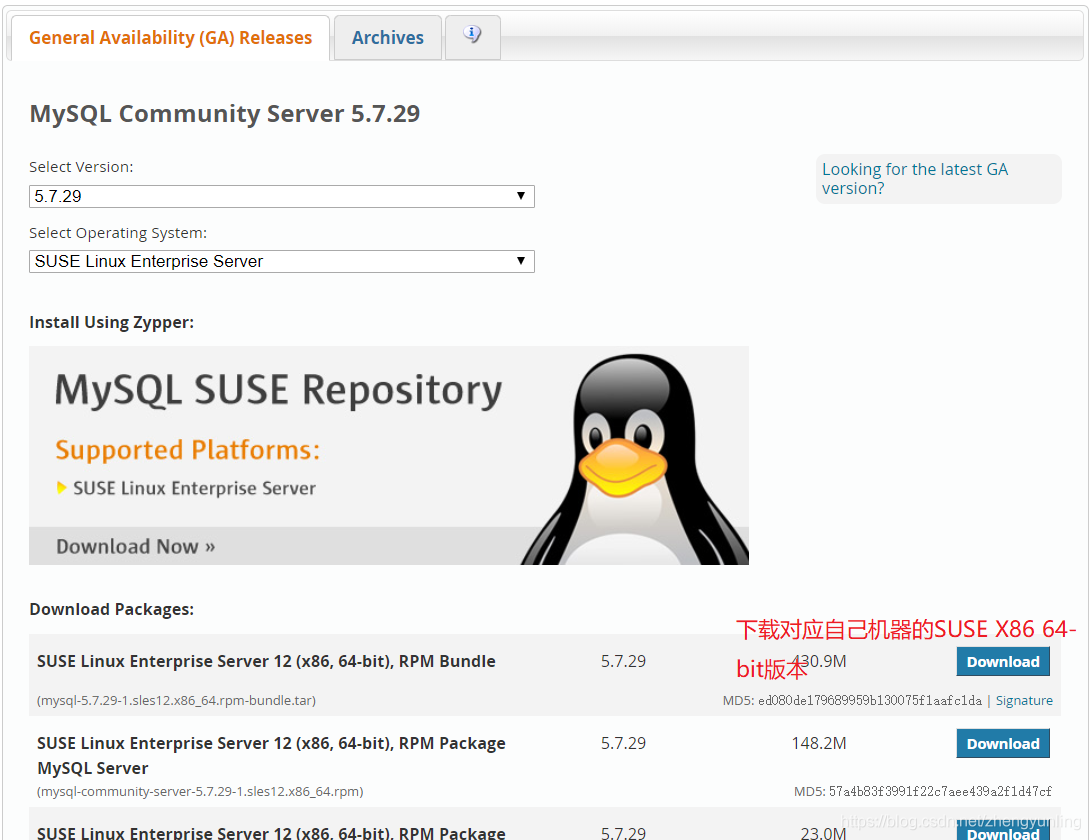1090x840 pixels.
Task: Click version 5.7.29 in MySQL Server row
Action: pos(624,743)
